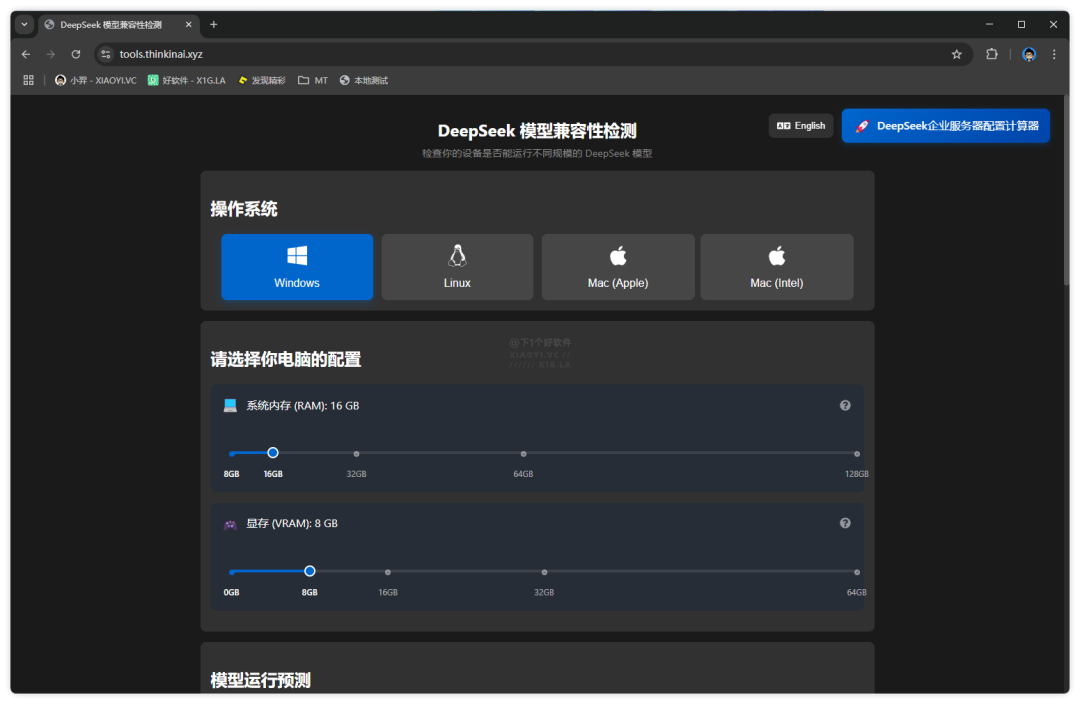Go forward in browser history
1080x704 pixels.
coord(51,54)
